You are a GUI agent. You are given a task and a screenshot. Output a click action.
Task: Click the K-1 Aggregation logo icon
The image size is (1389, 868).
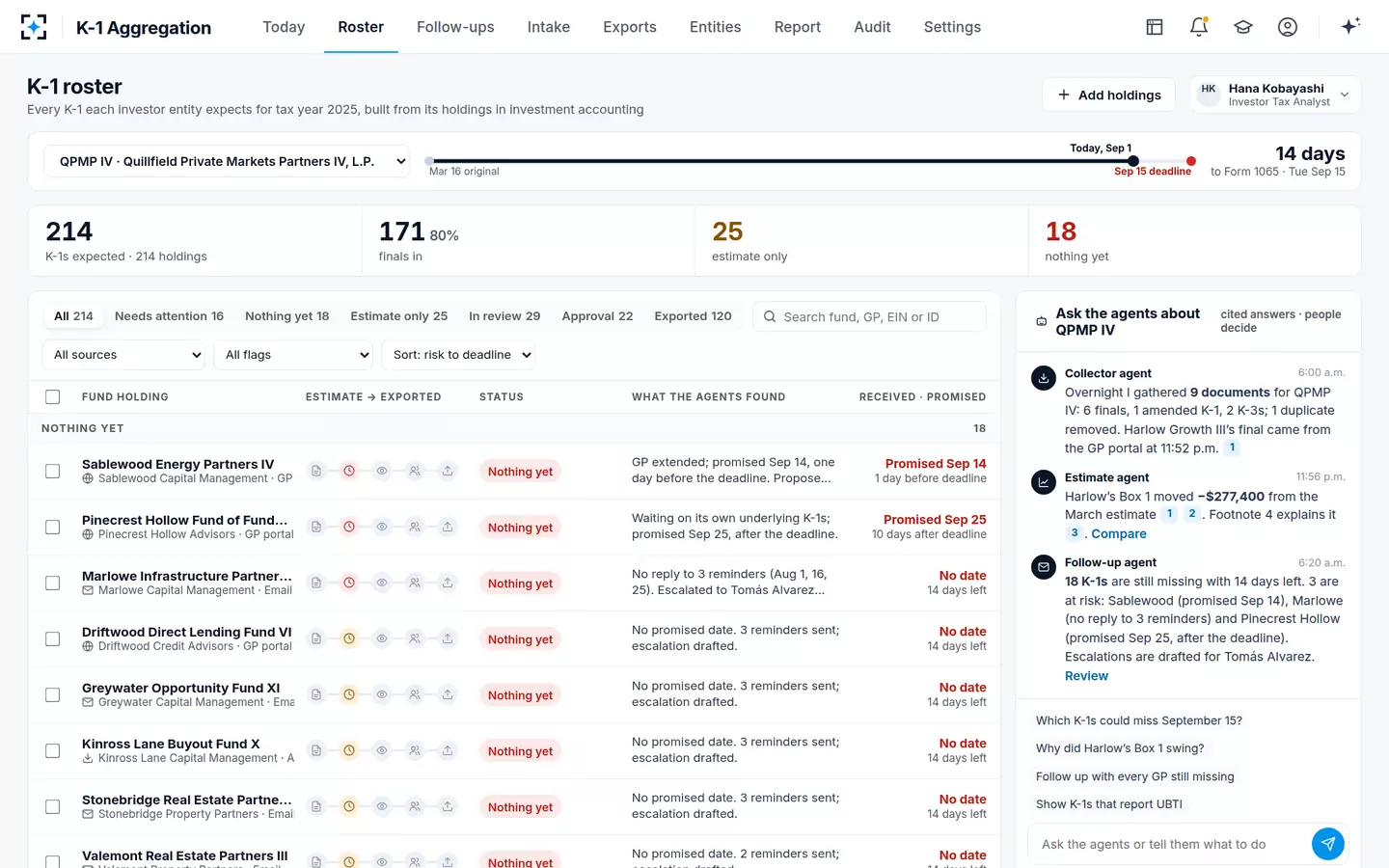coord(34,27)
